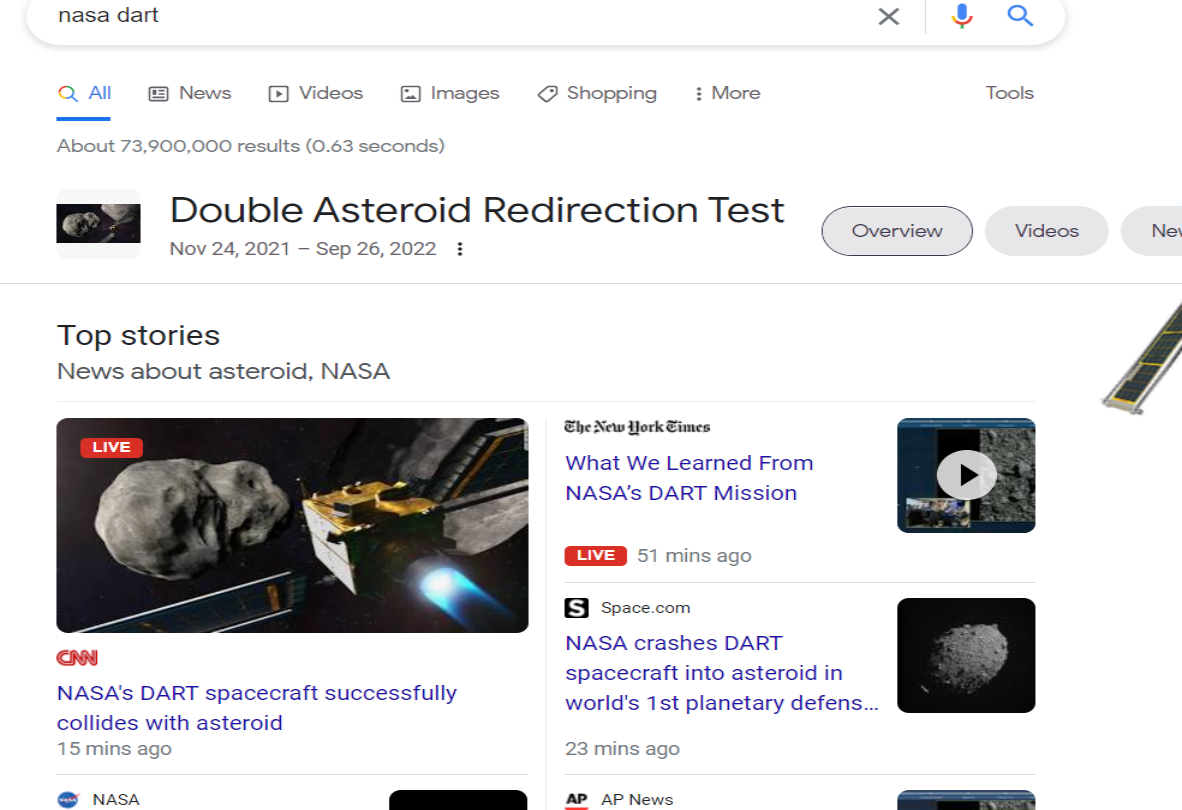This screenshot has height=810, width=1182.
Task: Click the CNN logo under the live story
Action: [x=78, y=657]
